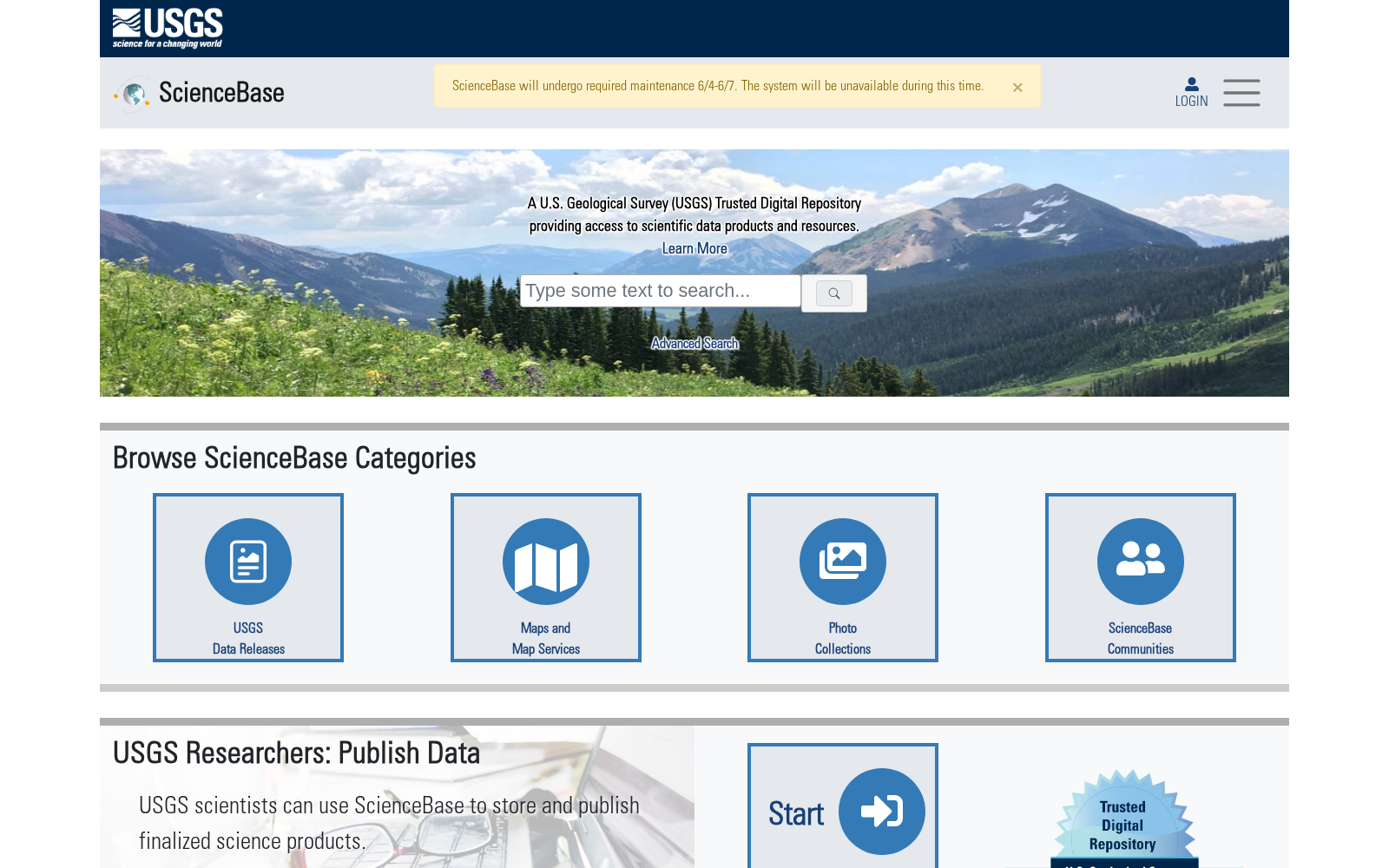The height and width of the screenshot is (868, 1389).
Task: Click the maintenance notice message text
Action: click(718, 86)
